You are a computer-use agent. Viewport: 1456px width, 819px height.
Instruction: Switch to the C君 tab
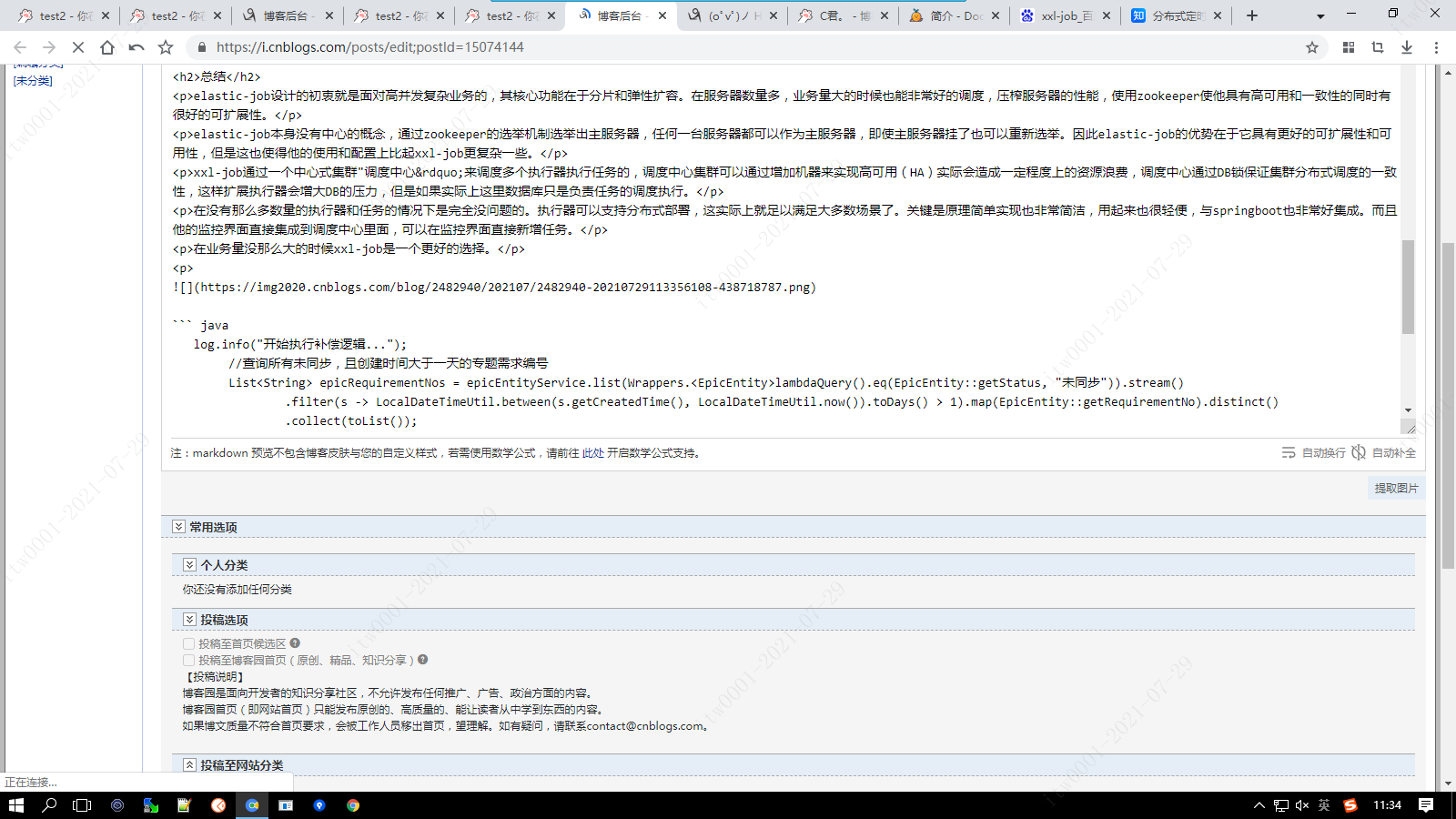[x=845, y=15]
